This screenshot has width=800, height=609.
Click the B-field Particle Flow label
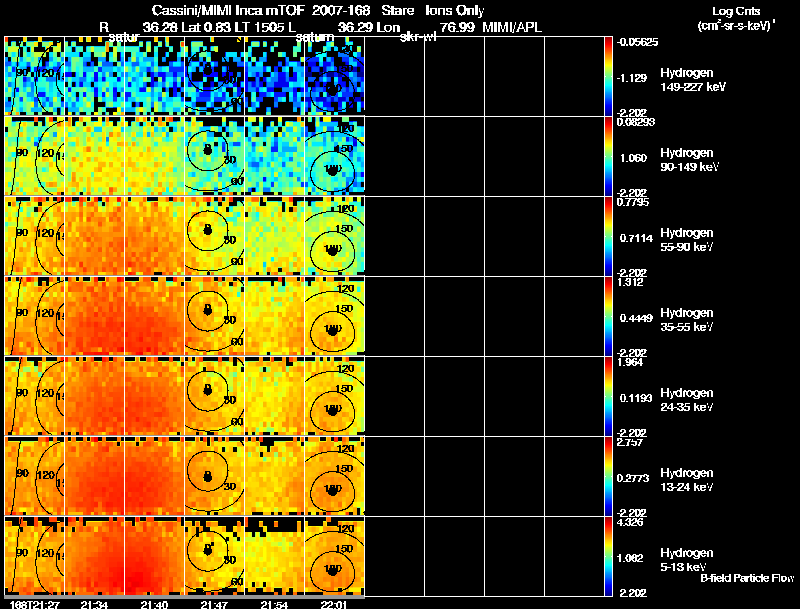(x=747, y=578)
